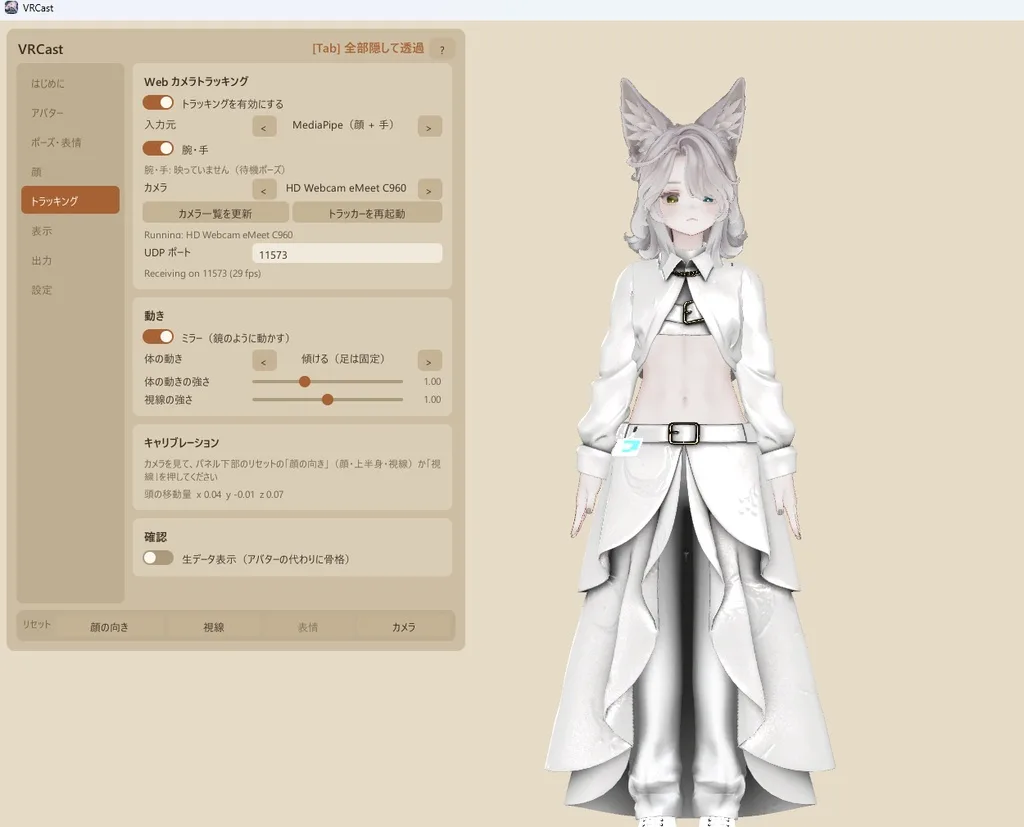Open the ポーズ・表情 sidebar tab
The width and height of the screenshot is (1024, 827).
point(71,142)
